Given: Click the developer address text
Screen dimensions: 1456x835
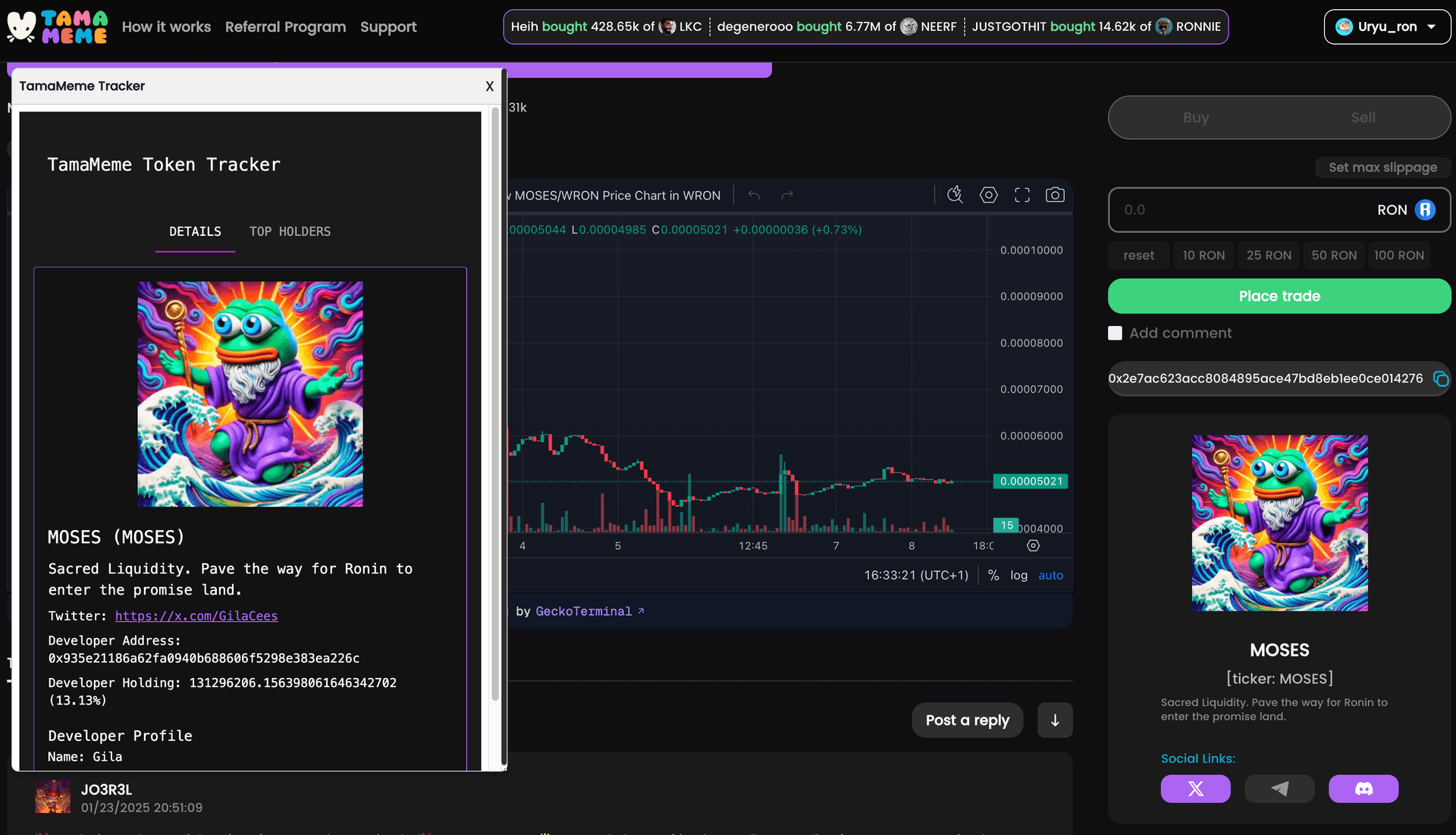Looking at the screenshot, I should click(204, 658).
